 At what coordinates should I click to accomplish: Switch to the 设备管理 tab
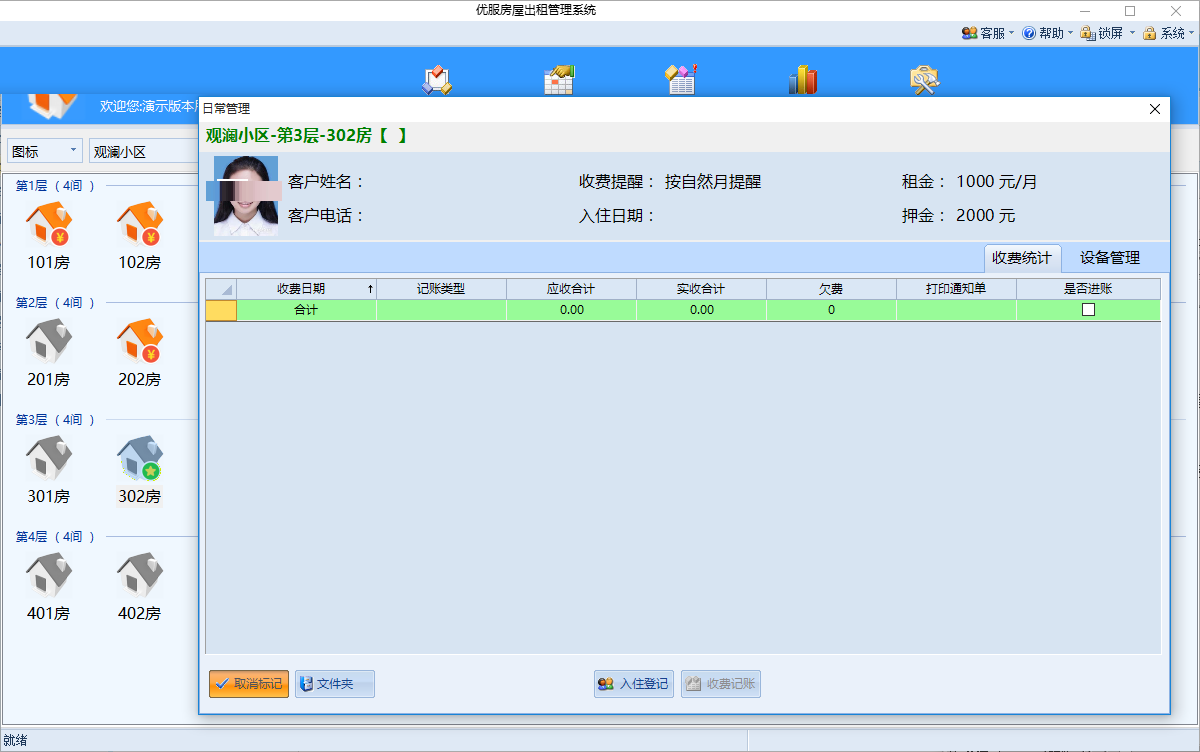click(x=1110, y=257)
